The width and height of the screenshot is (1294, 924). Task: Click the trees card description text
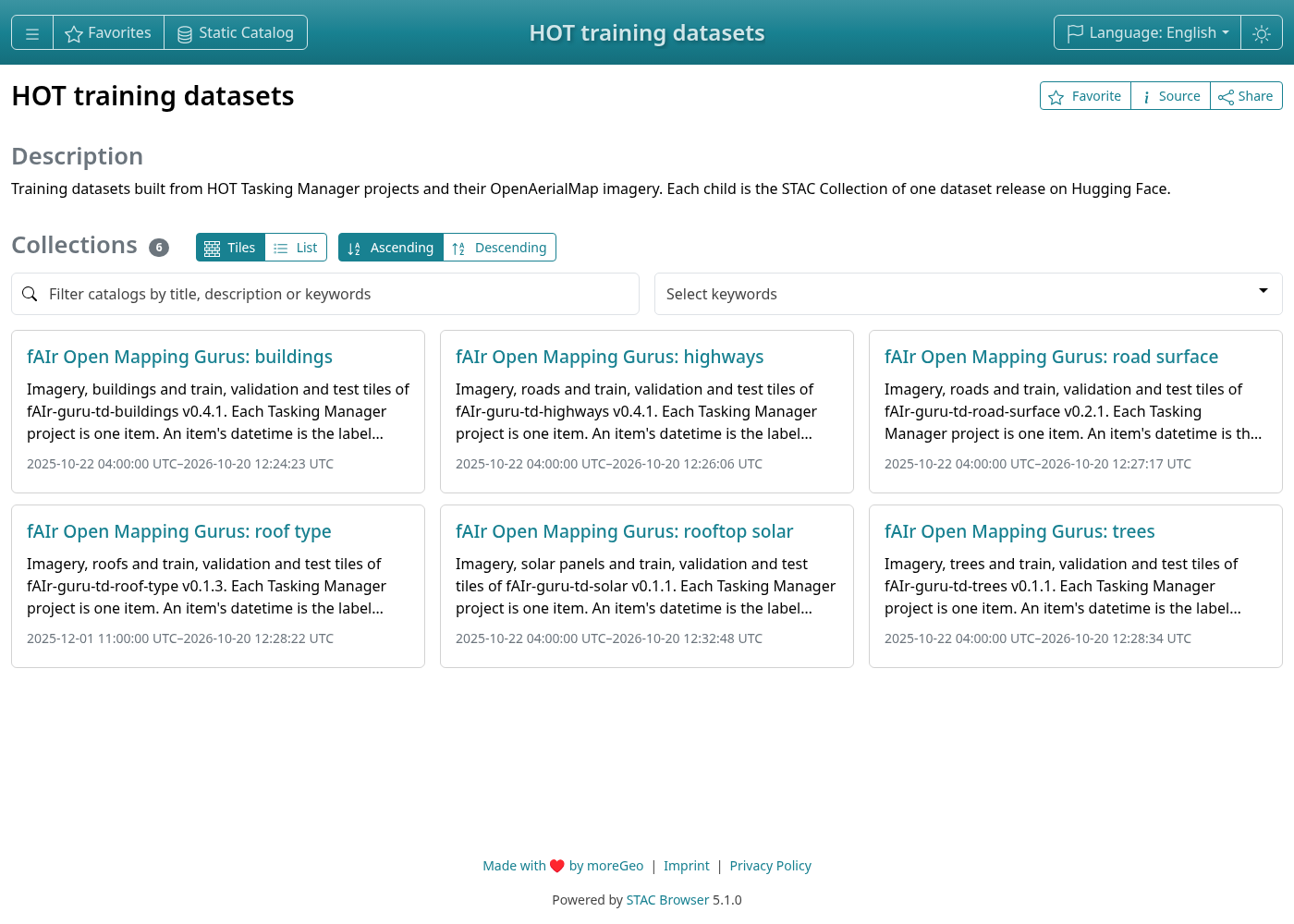[x=1063, y=586]
